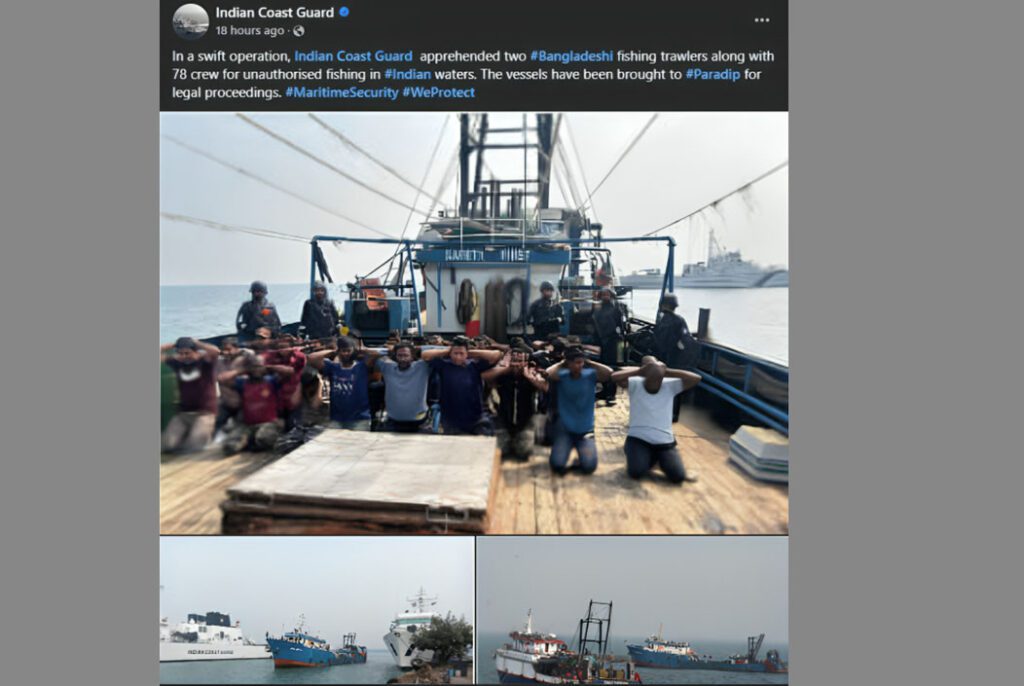Screen dimensions: 1024x686
Task: Open the #Paradip hashtag link
Action: click(712, 74)
